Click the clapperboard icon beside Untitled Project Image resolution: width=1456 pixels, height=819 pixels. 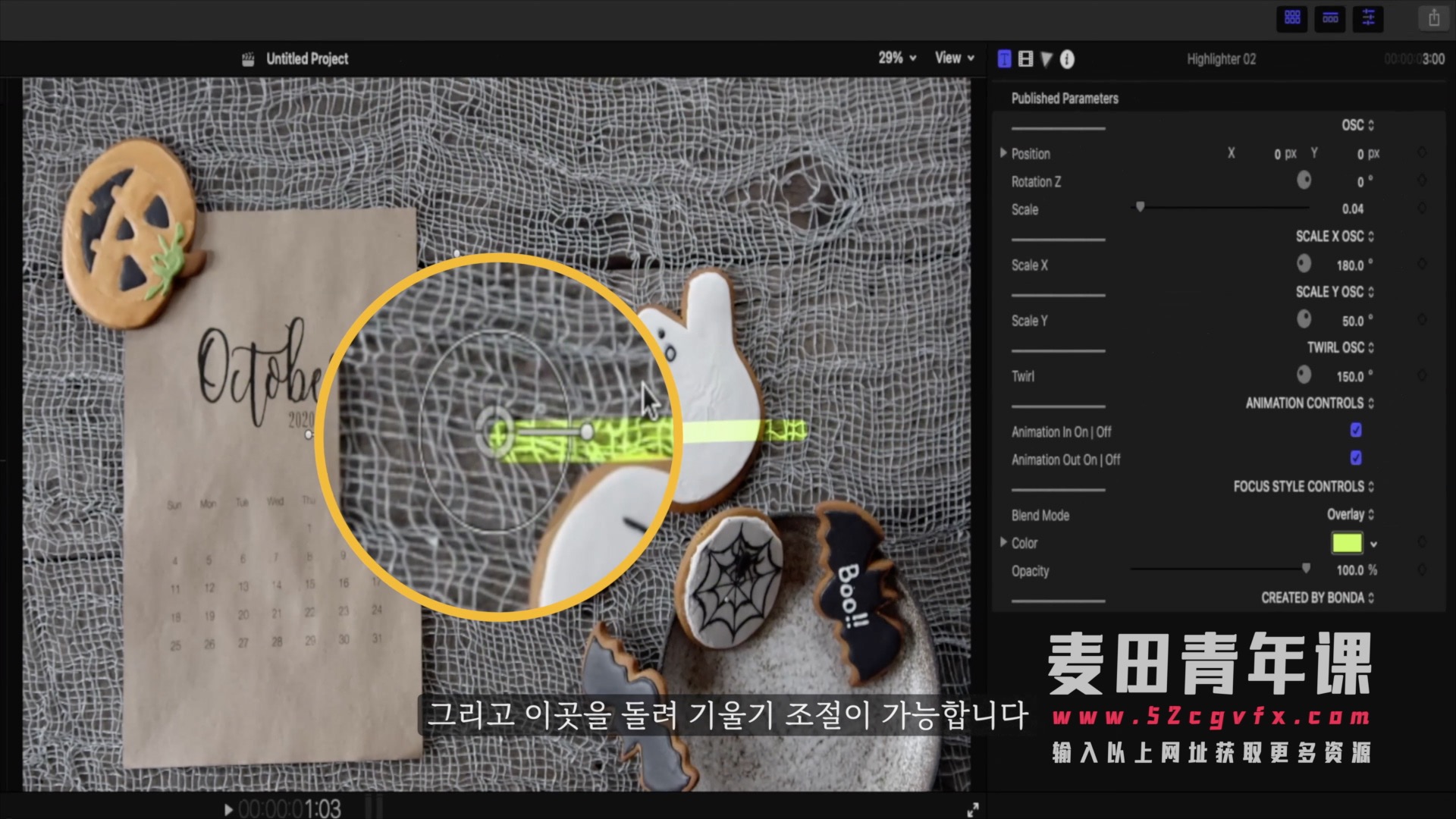[248, 59]
